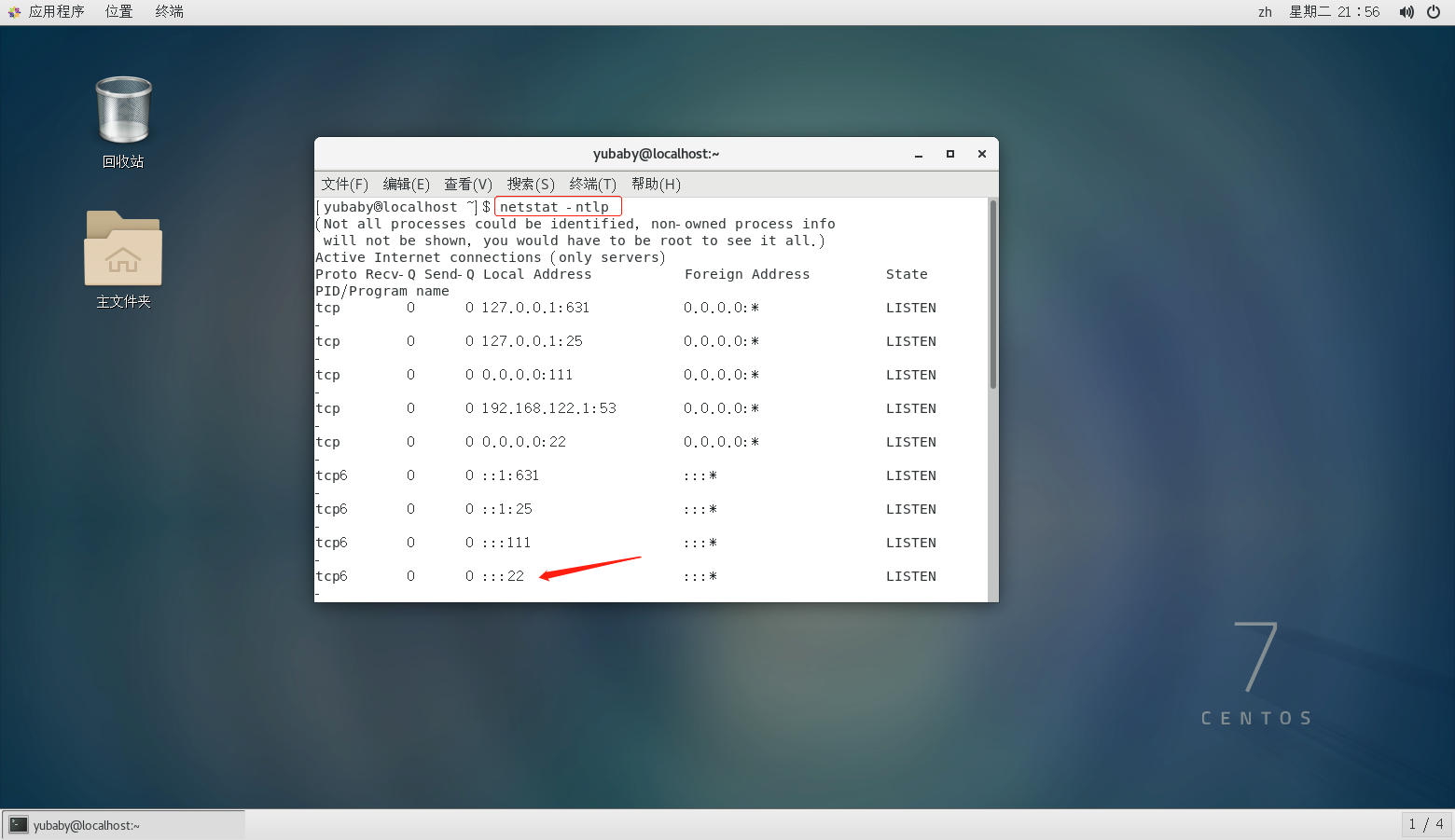Click the local address 0.0.0.0:22

pyautogui.click(x=523, y=442)
